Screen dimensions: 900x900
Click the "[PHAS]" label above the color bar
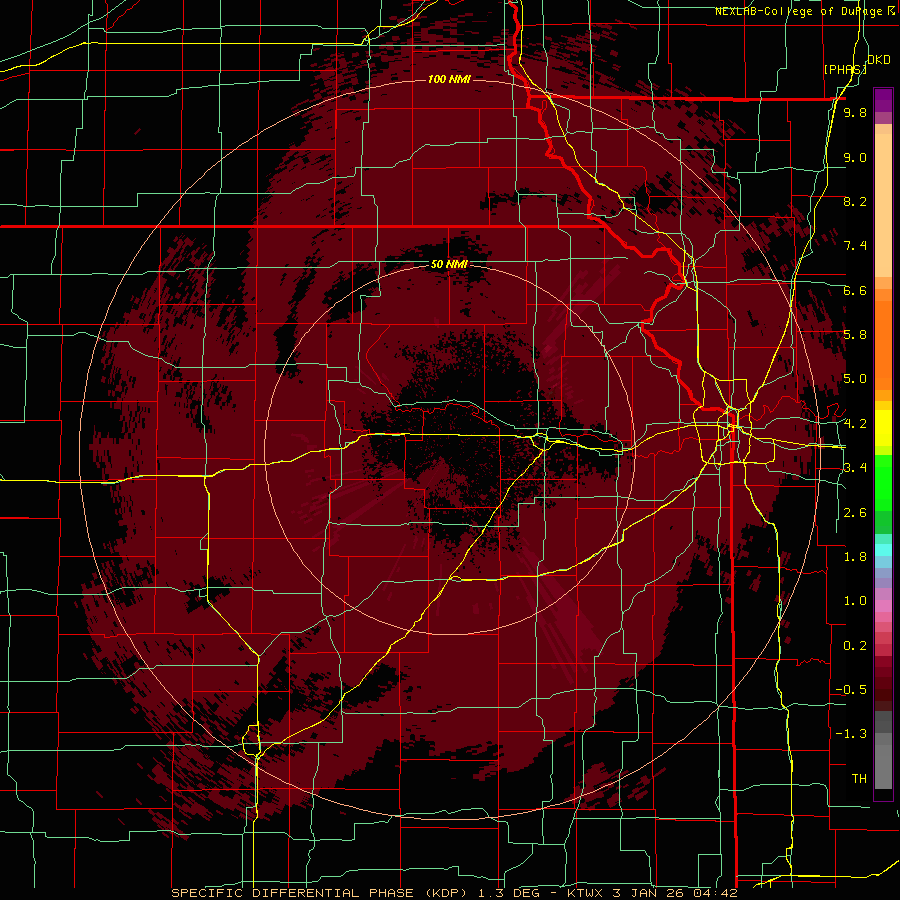coord(845,70)
